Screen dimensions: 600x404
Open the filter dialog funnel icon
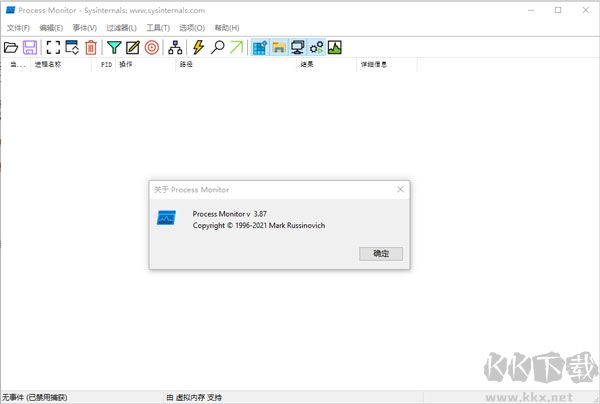(114, 47)
